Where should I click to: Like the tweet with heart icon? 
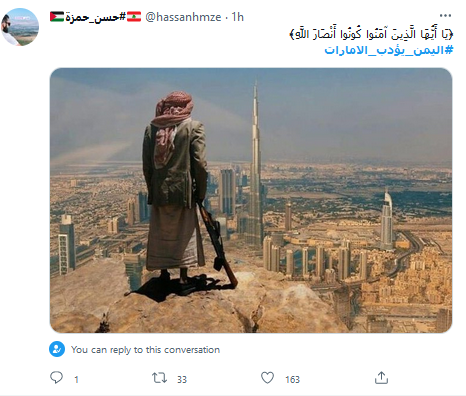(x=267, y=378)
